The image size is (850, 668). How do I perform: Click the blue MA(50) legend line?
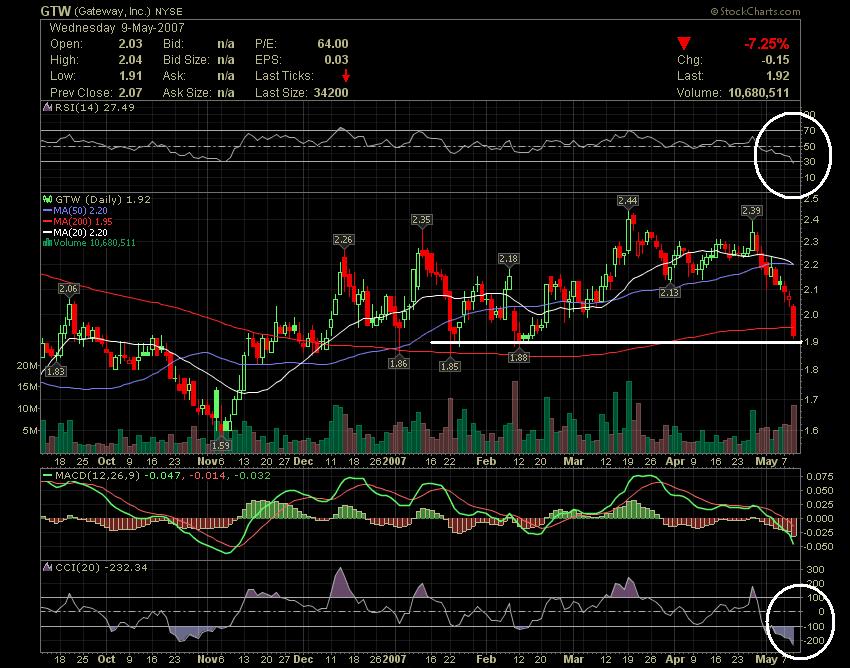point(48,211)
